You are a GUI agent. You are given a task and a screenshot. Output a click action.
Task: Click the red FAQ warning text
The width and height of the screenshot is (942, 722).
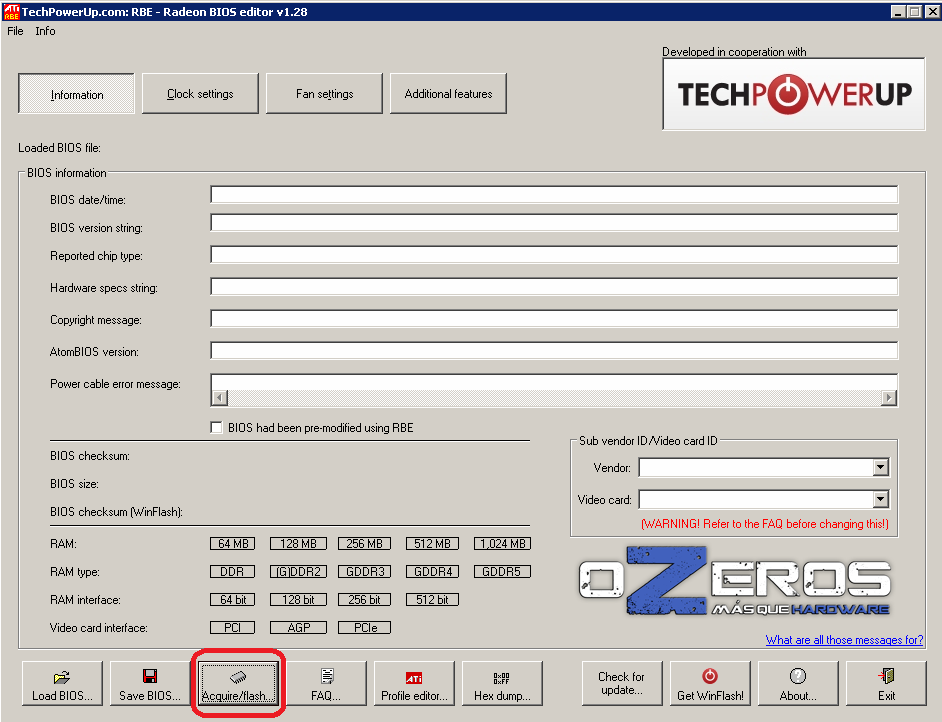[x=765, y=524]
